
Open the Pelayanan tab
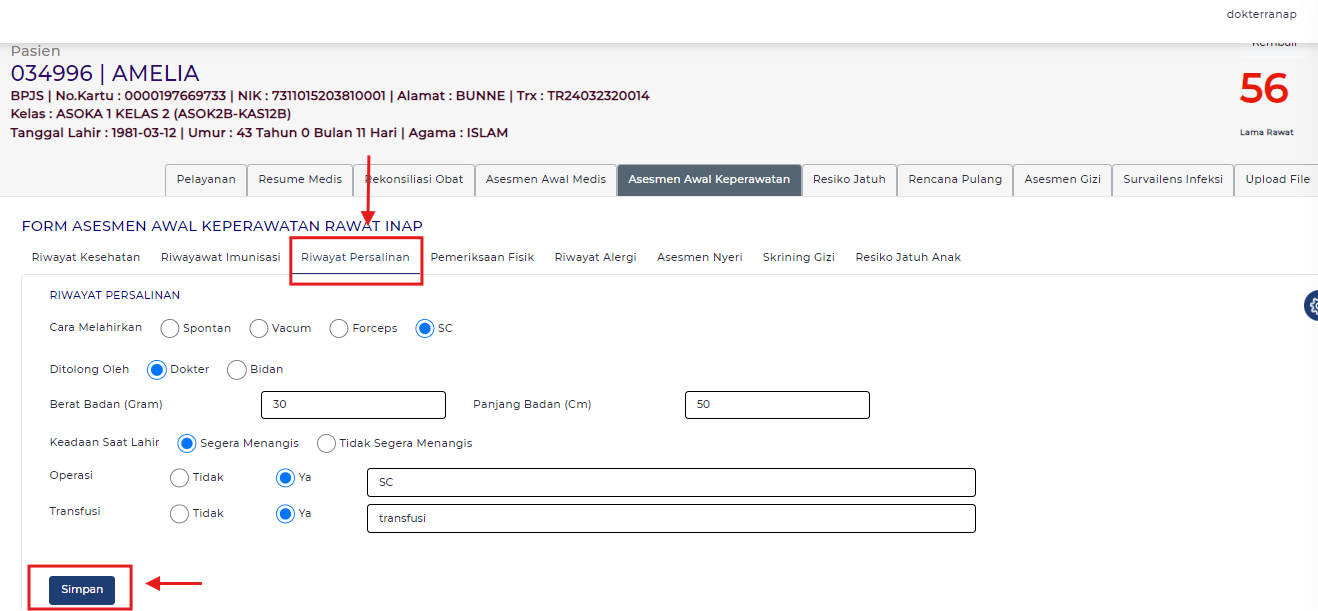coord(206,180)
